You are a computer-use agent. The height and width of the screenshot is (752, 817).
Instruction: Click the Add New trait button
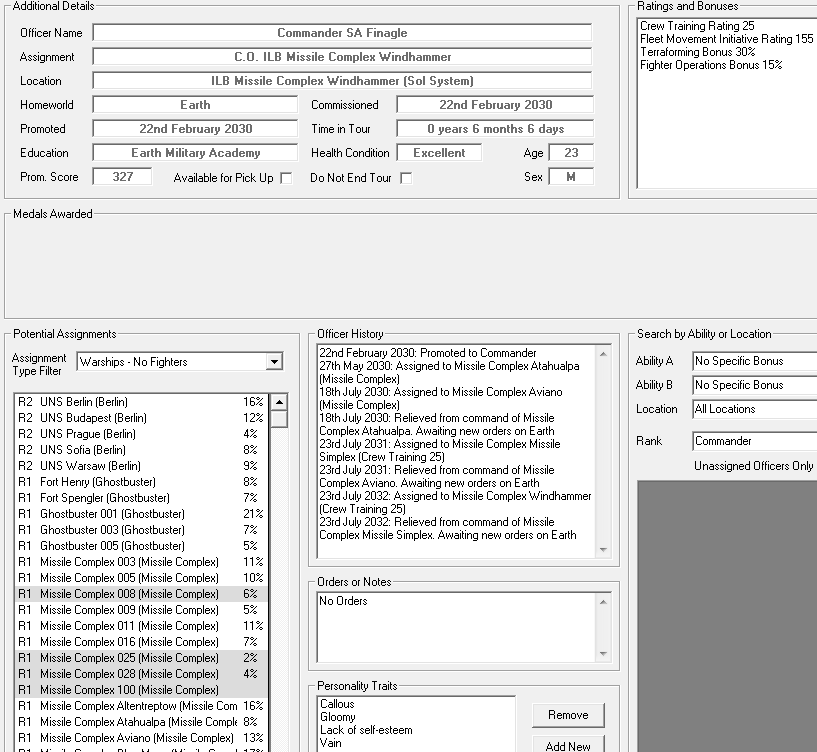pyautogui.click(x=568, y=745)
